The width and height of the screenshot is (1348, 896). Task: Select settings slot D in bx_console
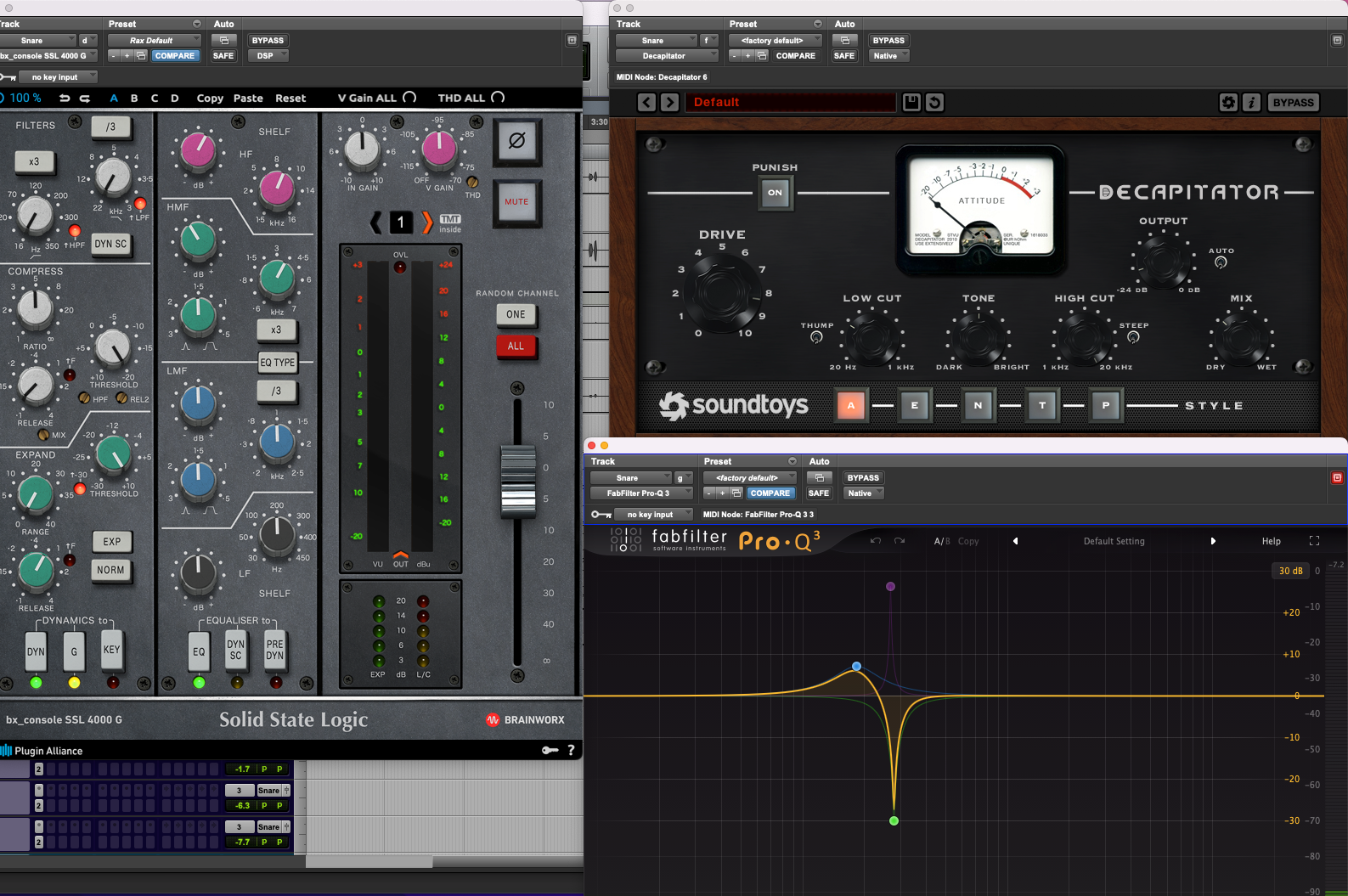[175, 99]
